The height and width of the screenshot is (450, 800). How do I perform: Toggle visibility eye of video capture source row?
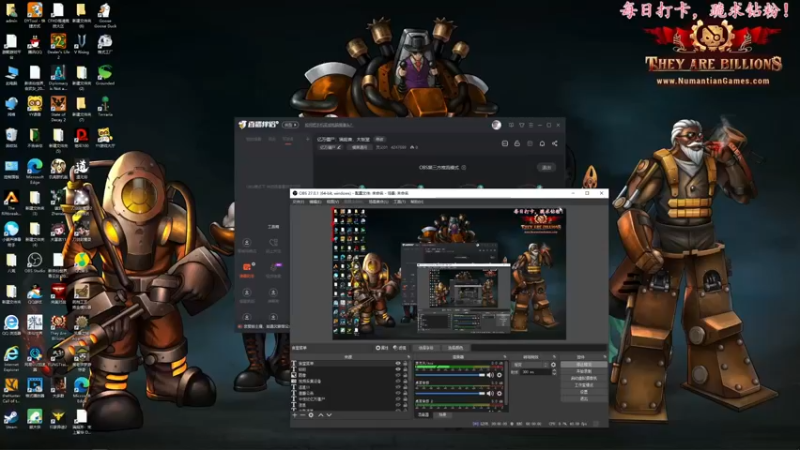pyautogui.click(x=398, y=381)
